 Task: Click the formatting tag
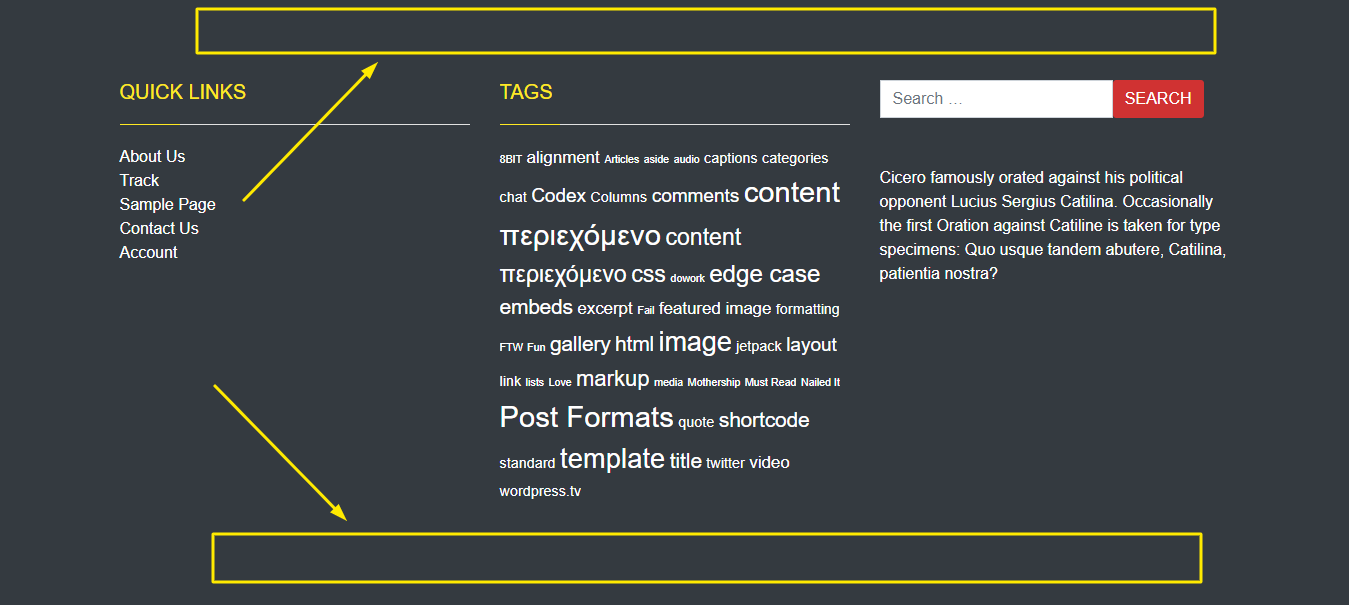coord(807,310)
